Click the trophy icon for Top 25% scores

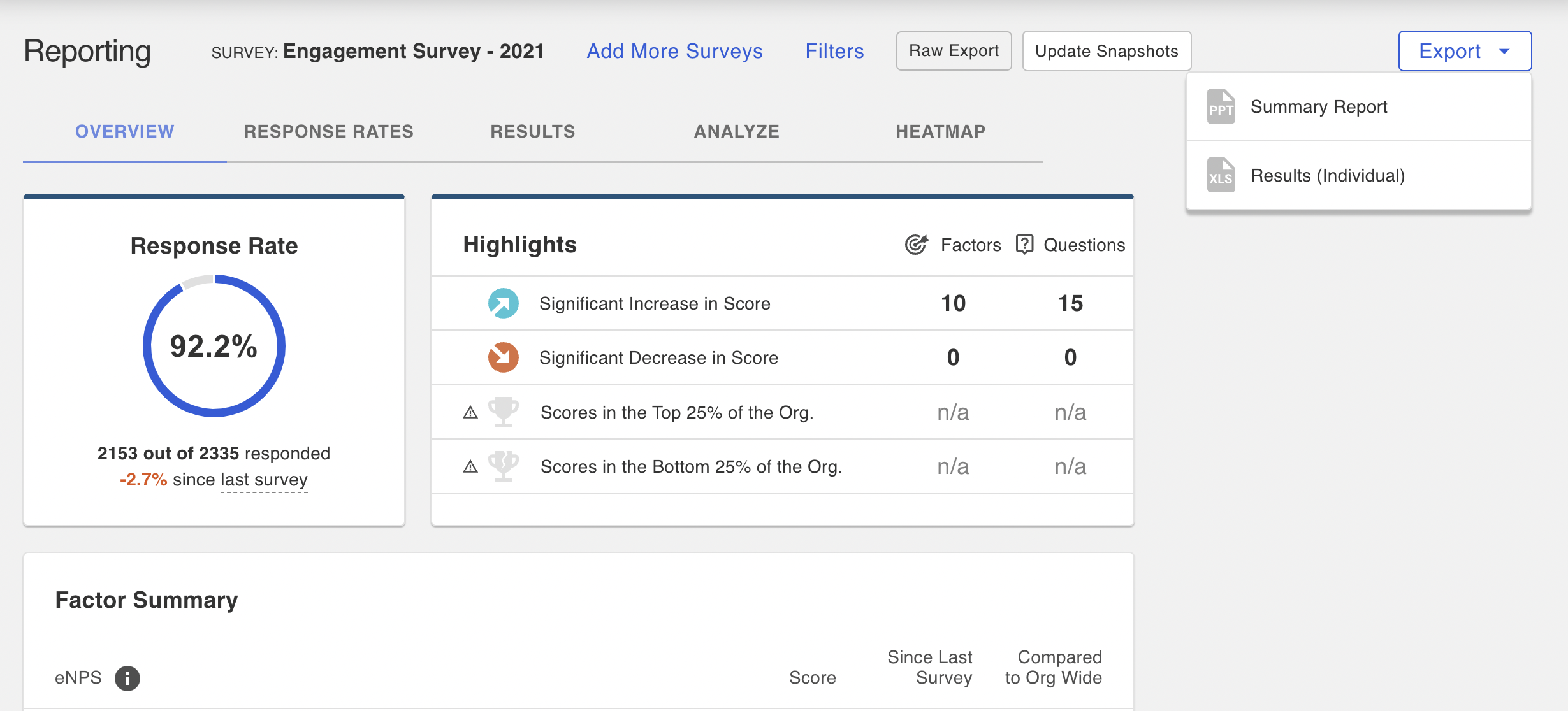click(x=504, y=412)
